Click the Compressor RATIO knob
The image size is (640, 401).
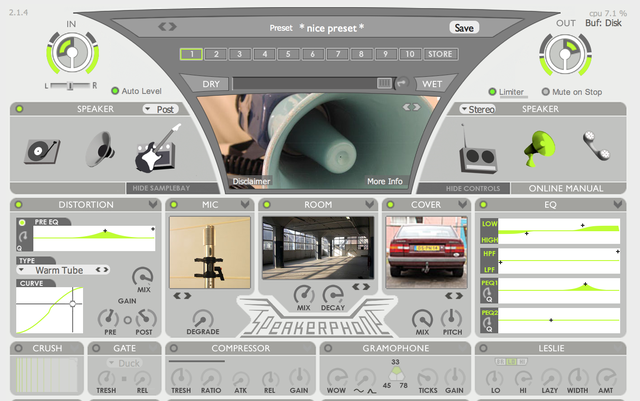tap(211, 378)
